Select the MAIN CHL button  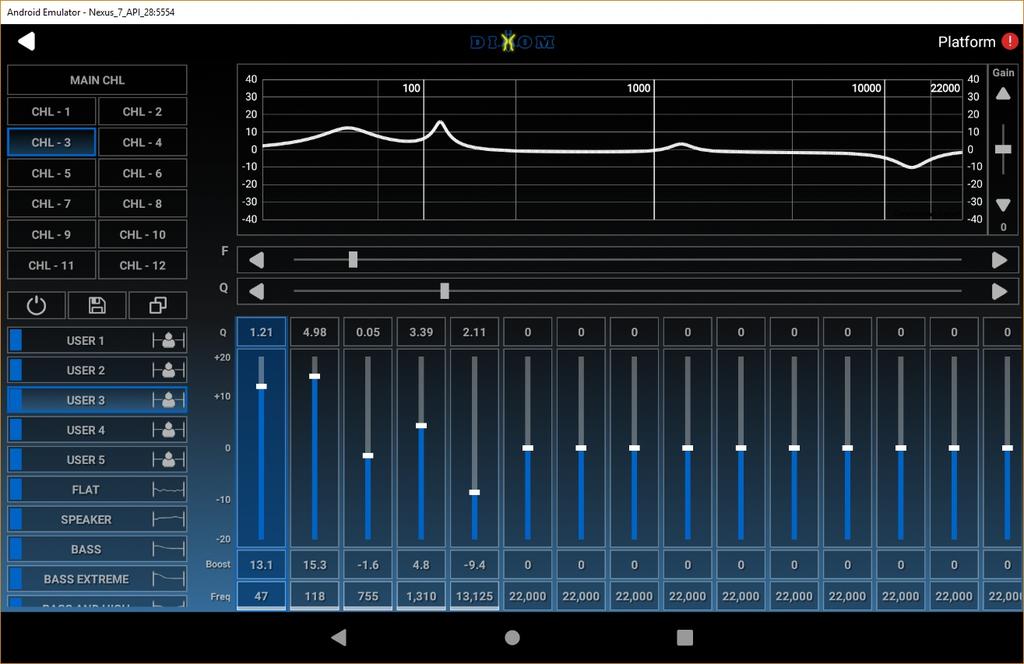tap(97, 80)
